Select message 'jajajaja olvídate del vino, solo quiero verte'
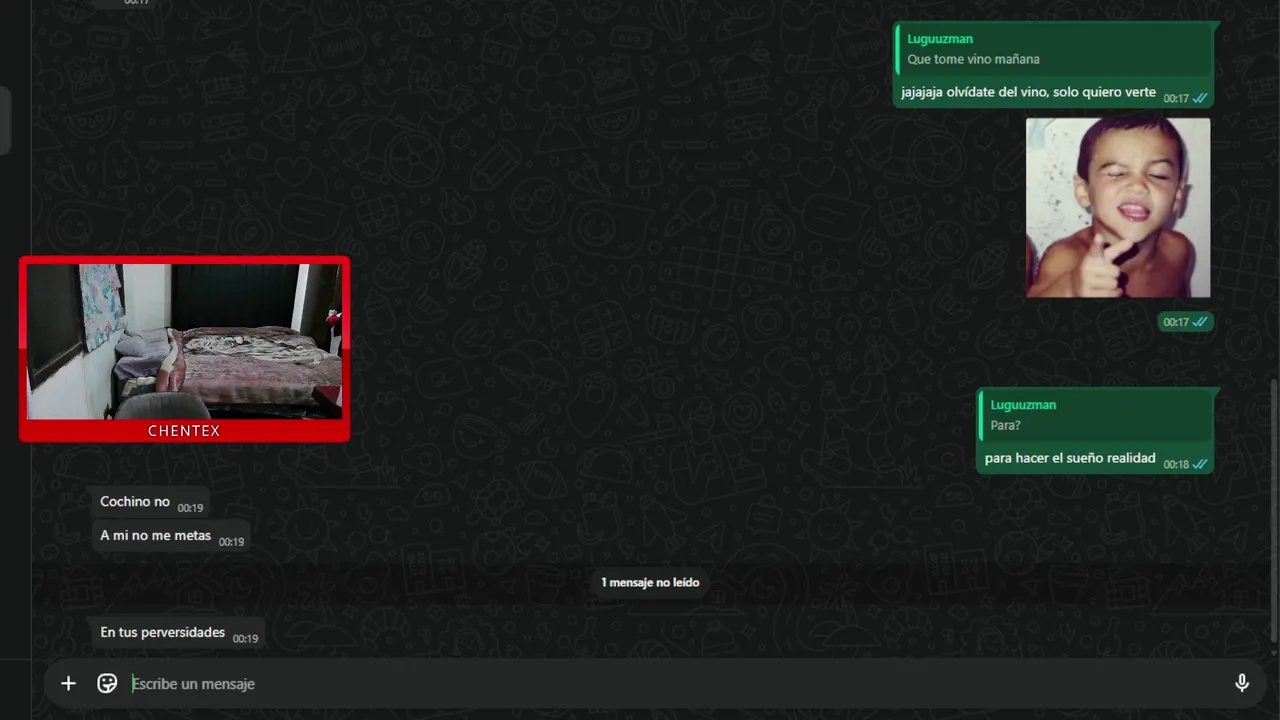1280x720 pixels. [x=1028, y=92]
